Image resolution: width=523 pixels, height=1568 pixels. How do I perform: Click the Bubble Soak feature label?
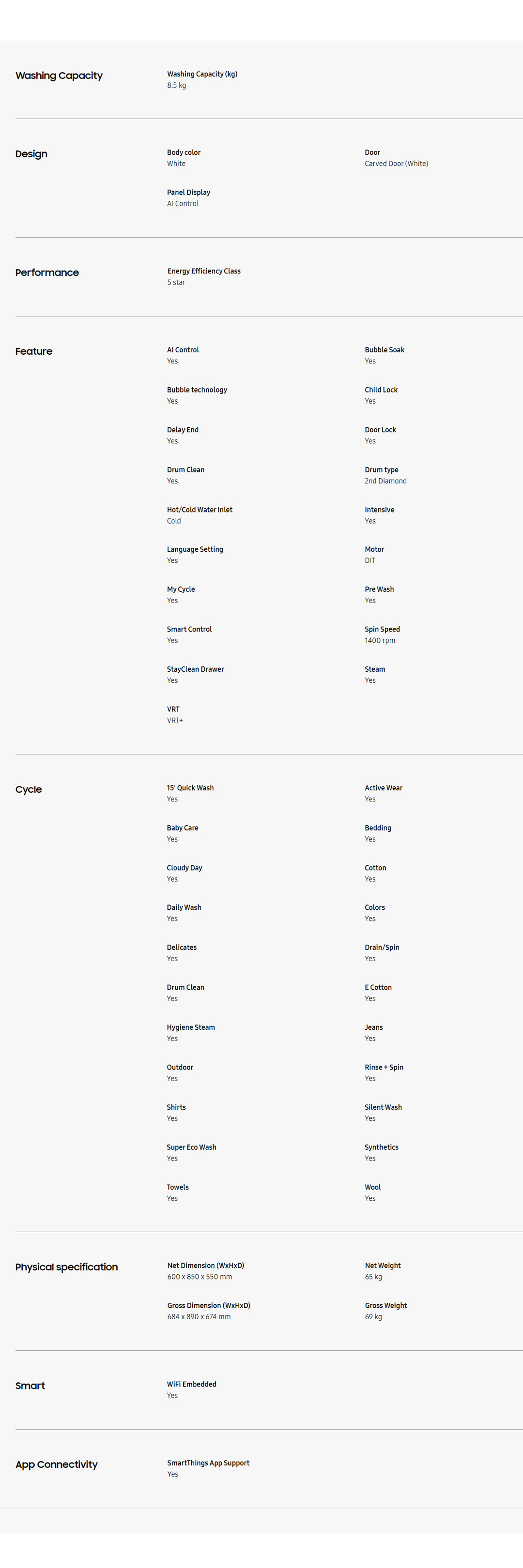(384, 350)
